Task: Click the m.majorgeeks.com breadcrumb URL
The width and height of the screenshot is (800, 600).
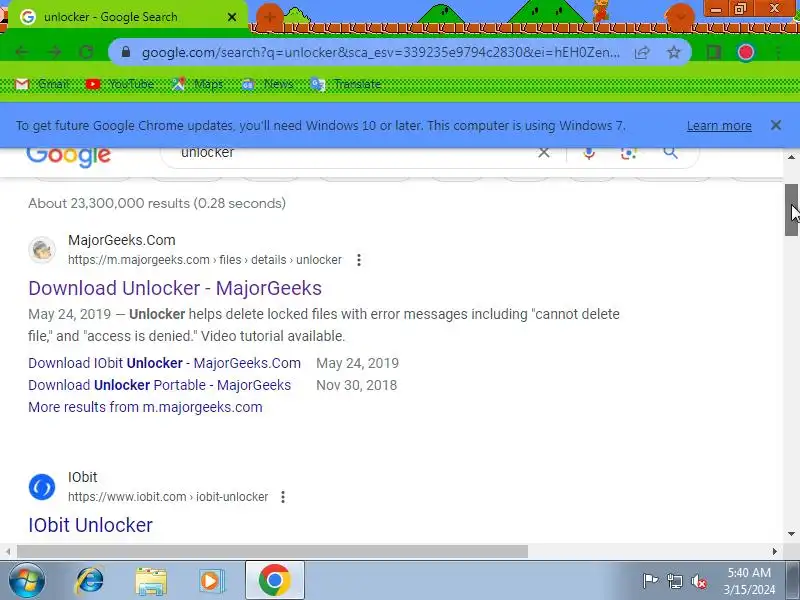Action: pos(205,260)
